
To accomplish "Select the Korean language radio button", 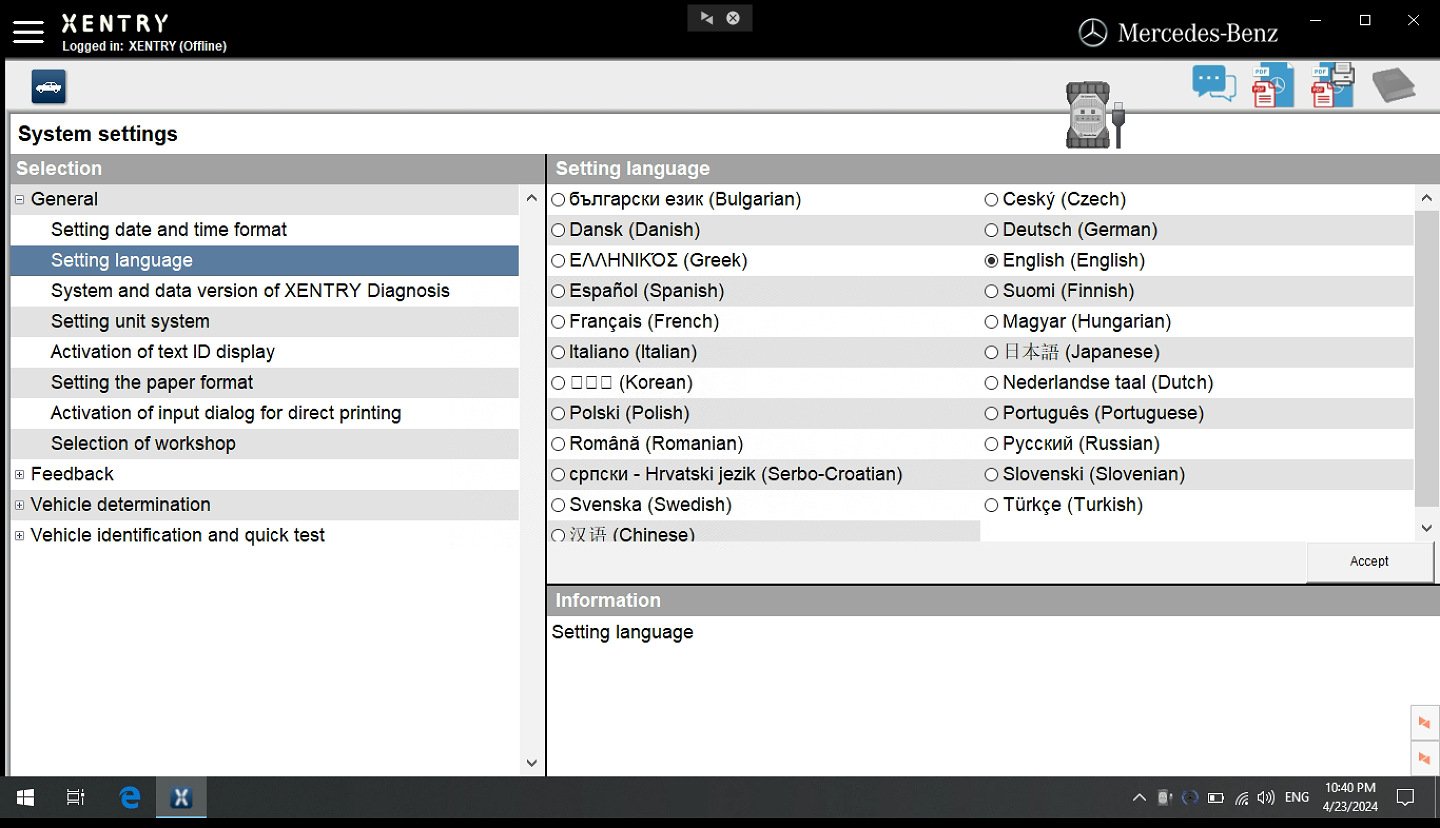I will pyautogui.click(x=558, y=383).
